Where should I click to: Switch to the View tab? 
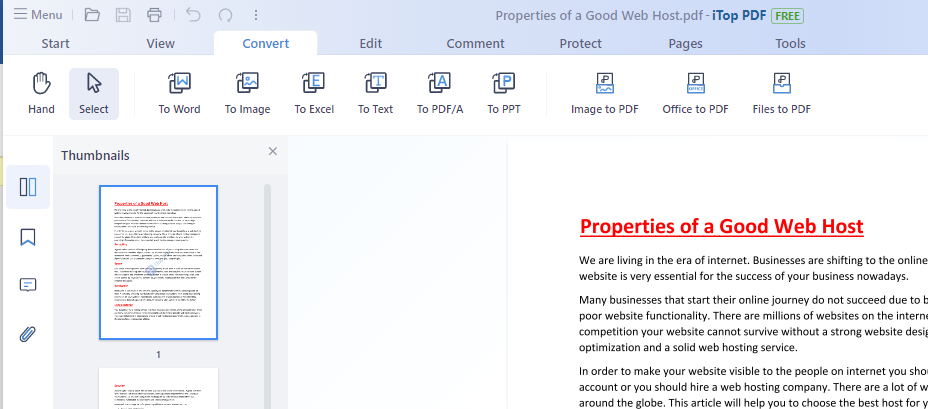point(160,43)
